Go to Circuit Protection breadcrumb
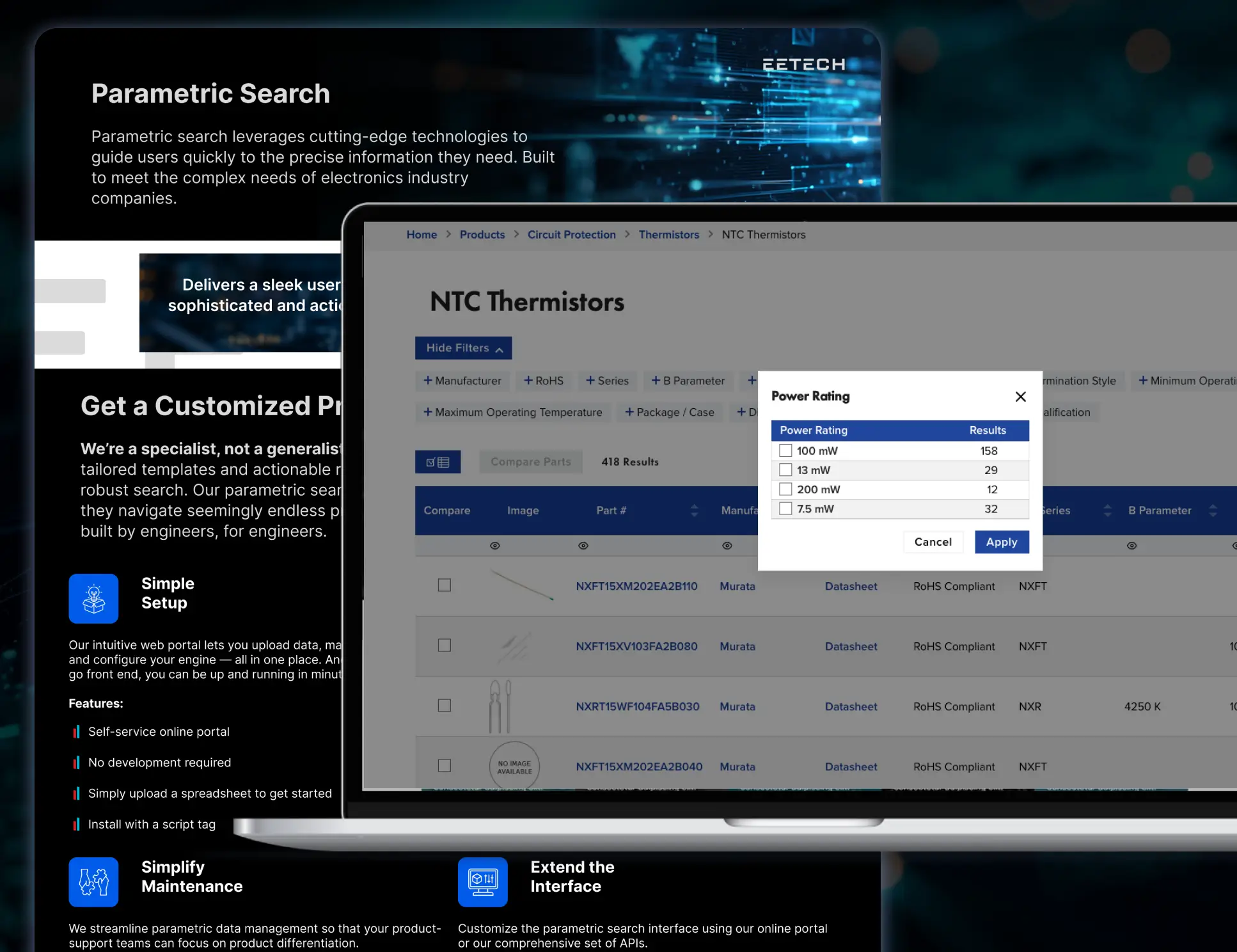Screen dimensions: 1237x952 [x=571, y=235]
